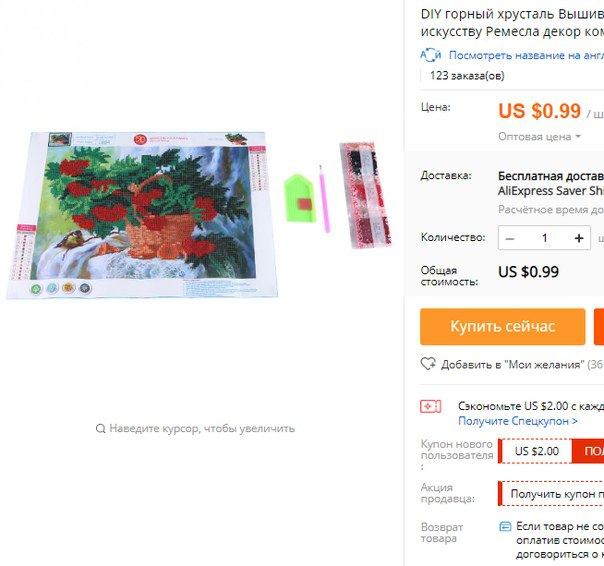Open the Получите Спецкупон link
This screenshot has height=566, width=604.
point(518,421)
